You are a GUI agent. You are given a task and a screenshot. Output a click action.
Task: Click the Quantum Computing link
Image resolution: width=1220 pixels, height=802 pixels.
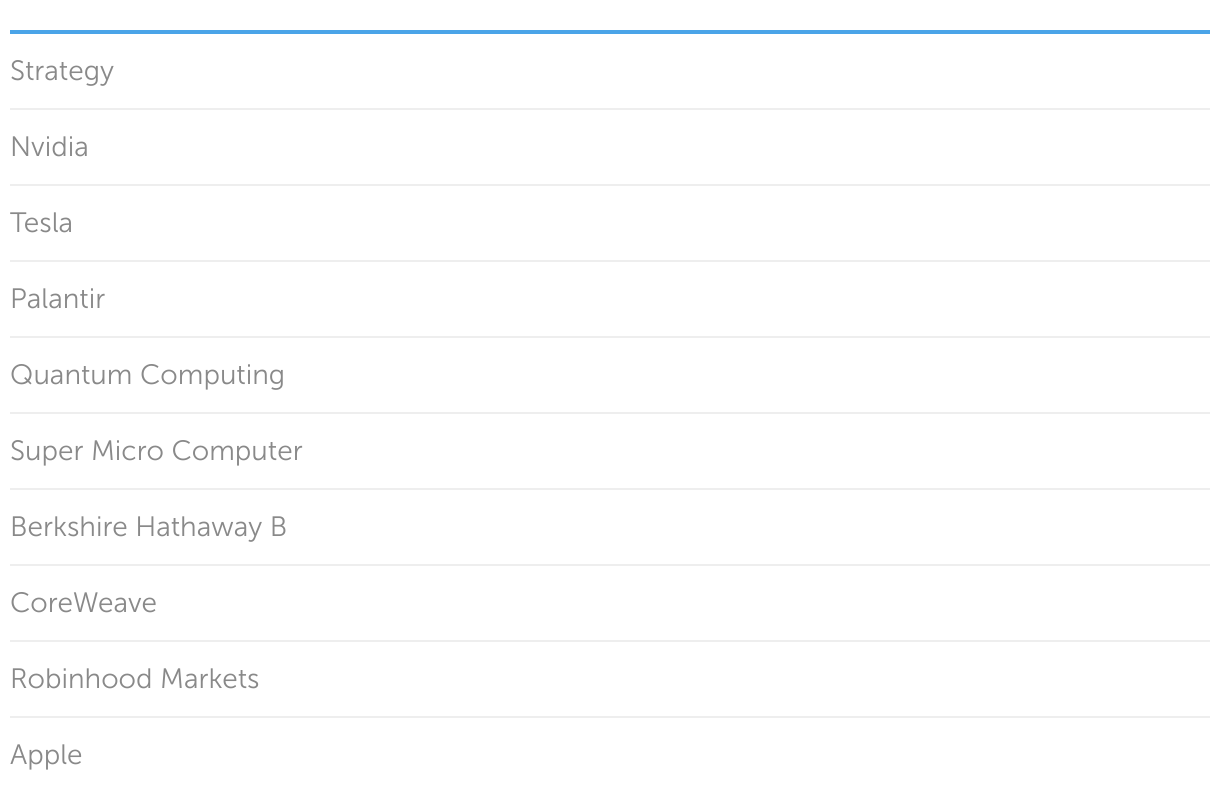(x=147, y=375)
